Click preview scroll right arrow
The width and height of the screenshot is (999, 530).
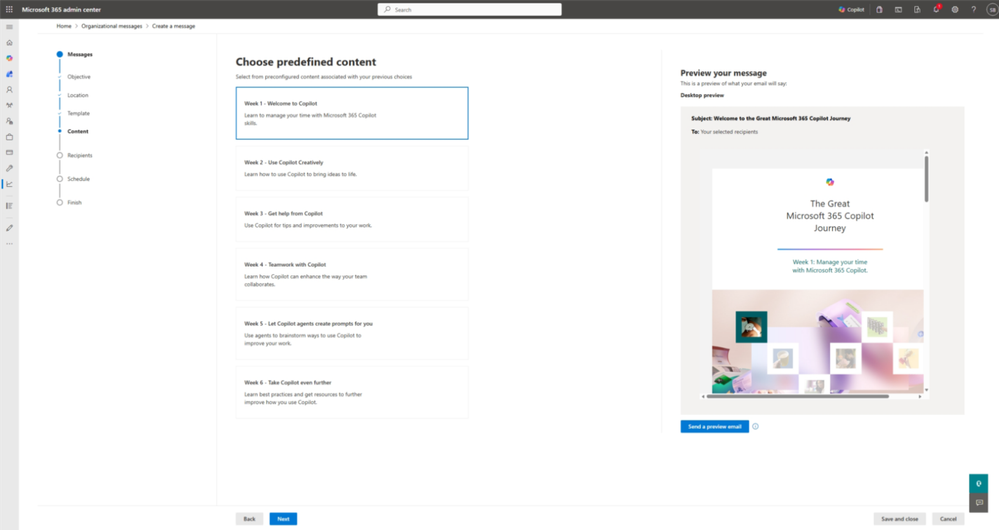(920, 396)
